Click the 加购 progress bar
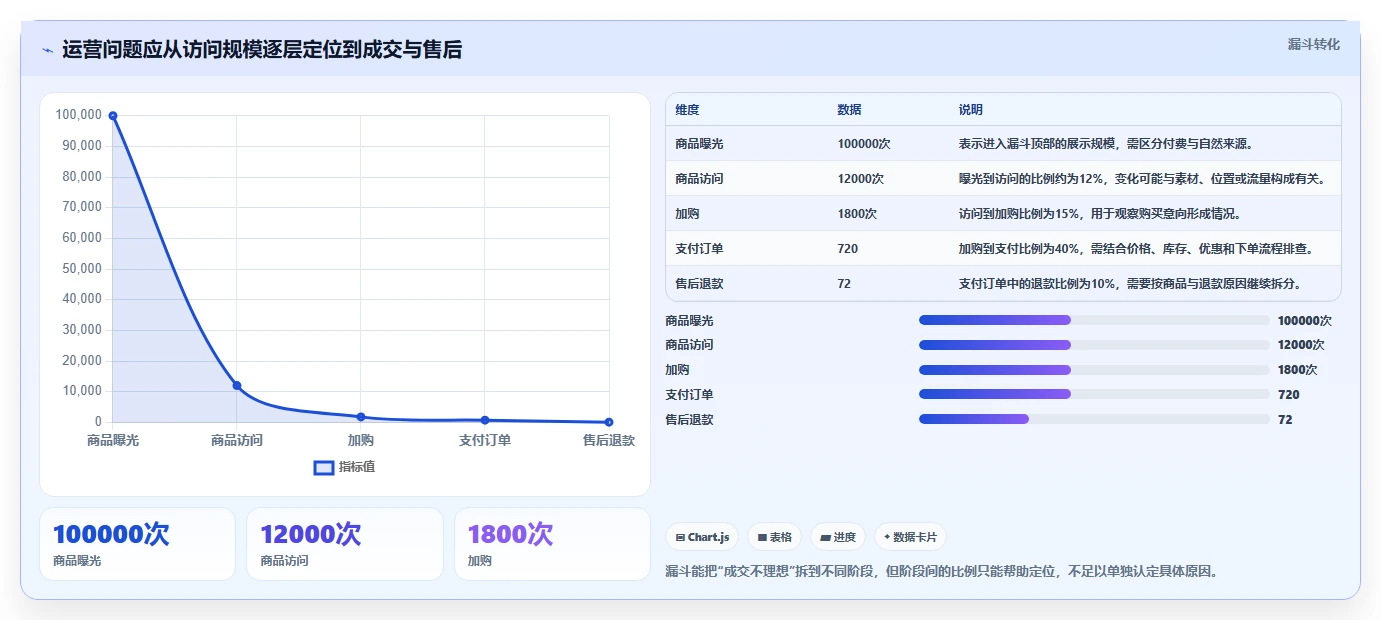Image resolution: width=1381 pixels, height=620 pixels. pos(1094,370)
